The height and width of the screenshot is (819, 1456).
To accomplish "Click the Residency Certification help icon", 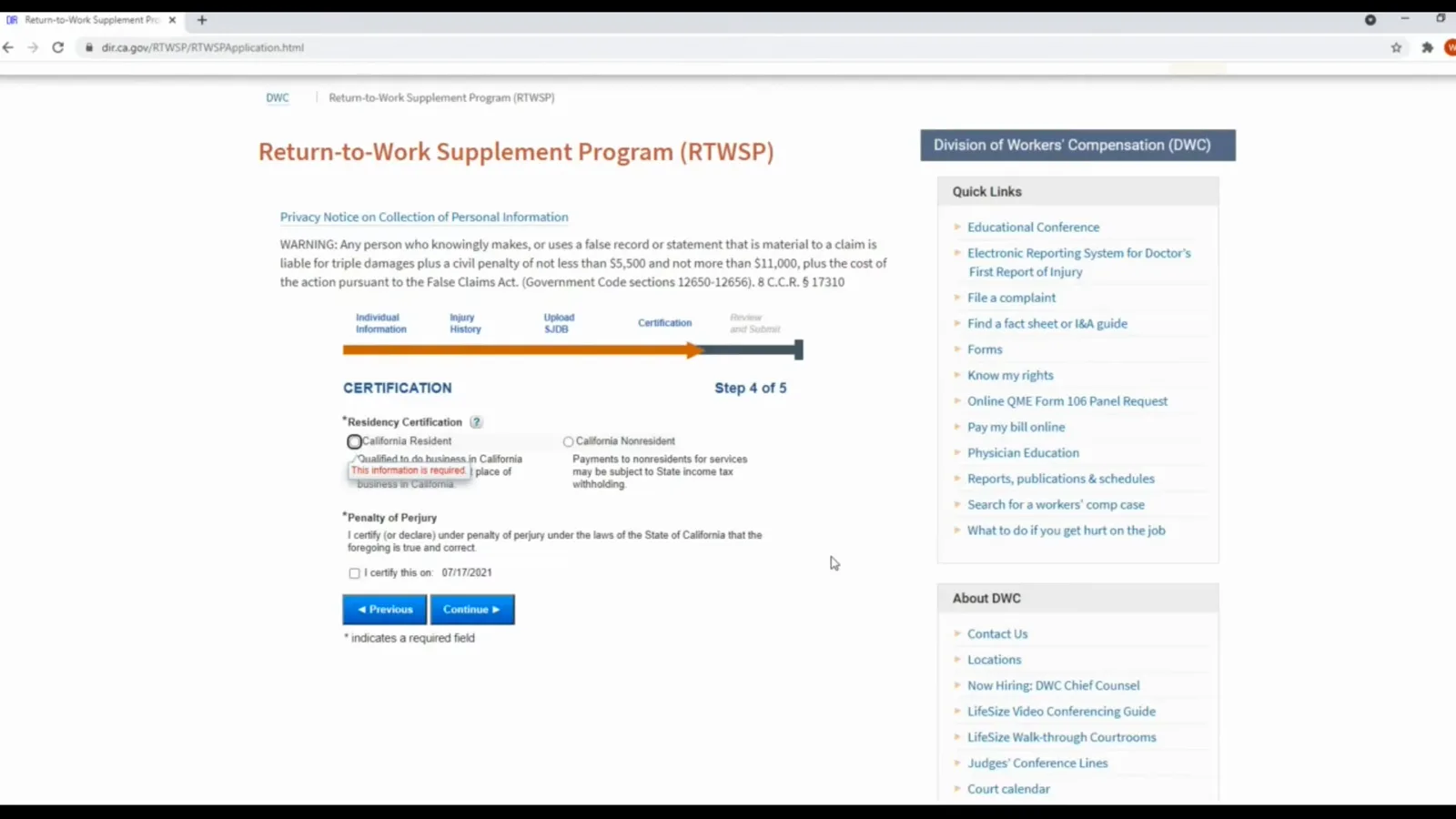I will pyautogui.click(x=476, y=422).
